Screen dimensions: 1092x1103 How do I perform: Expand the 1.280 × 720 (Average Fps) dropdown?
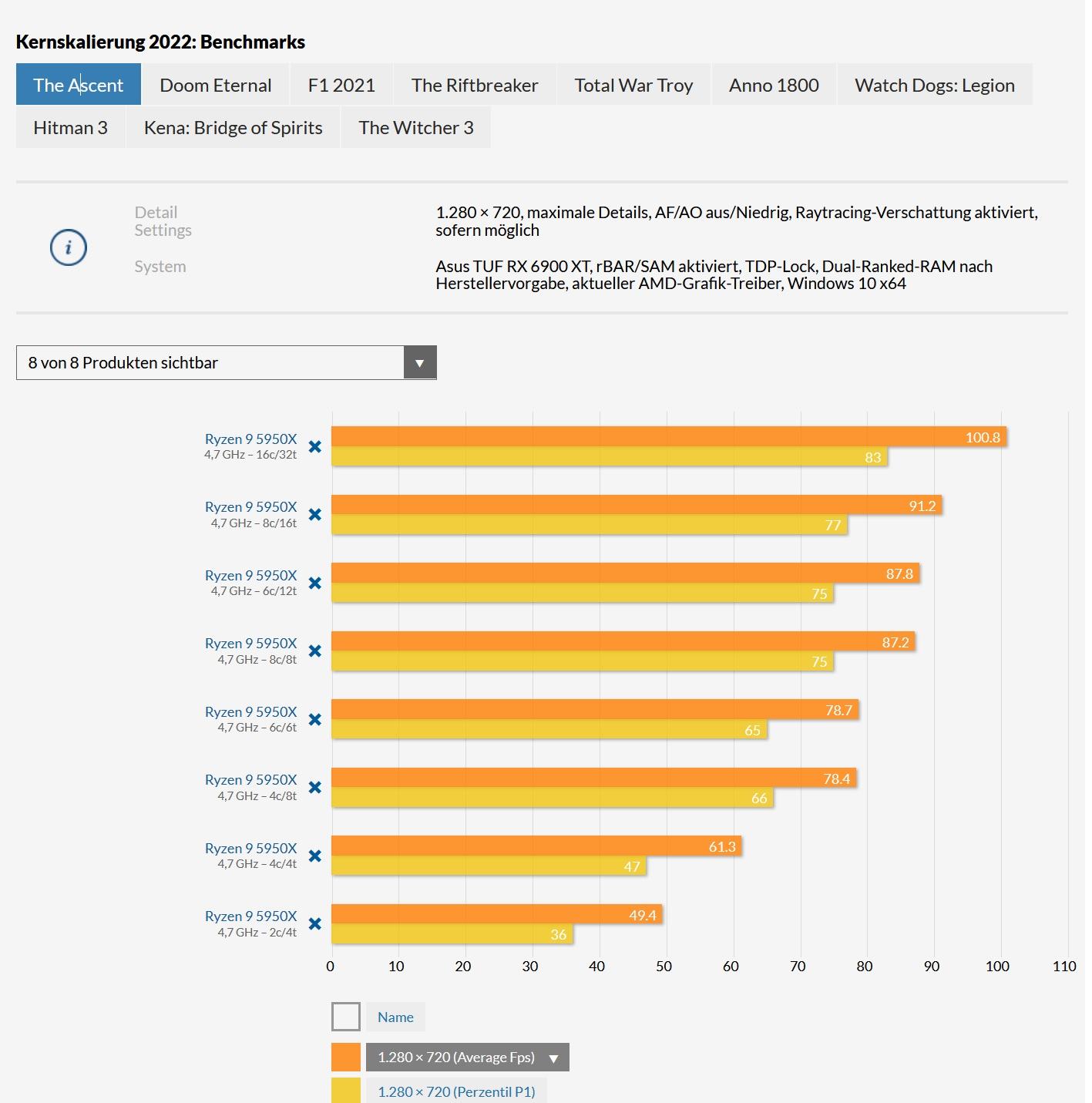[x=553, y=1058]
